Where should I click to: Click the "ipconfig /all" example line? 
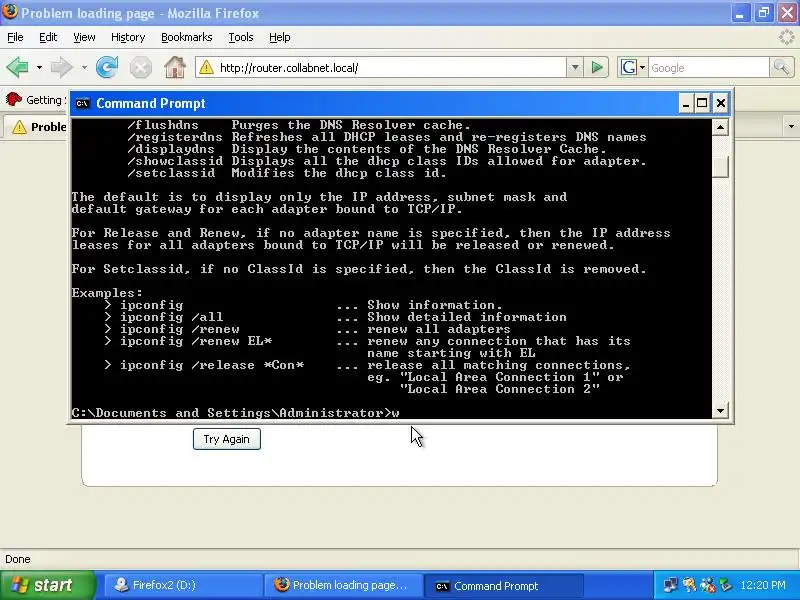tap(335, 317)
